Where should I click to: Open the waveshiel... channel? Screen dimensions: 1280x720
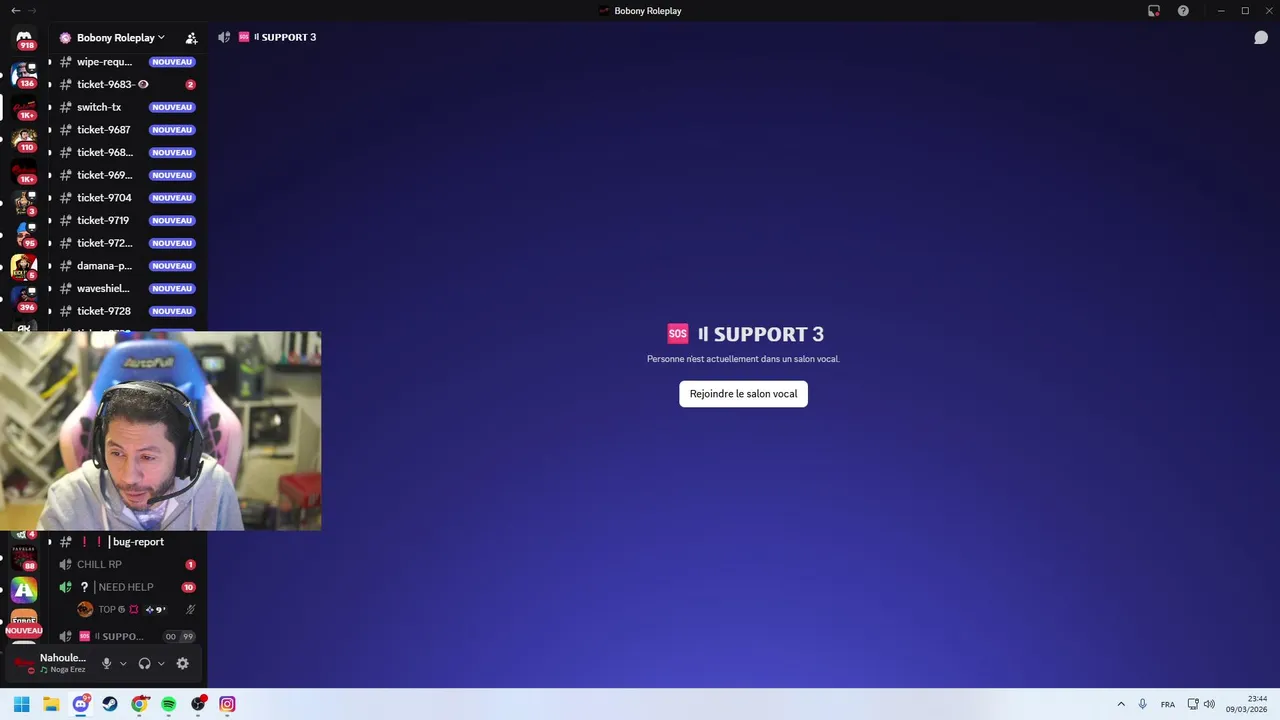coord(127,288)
